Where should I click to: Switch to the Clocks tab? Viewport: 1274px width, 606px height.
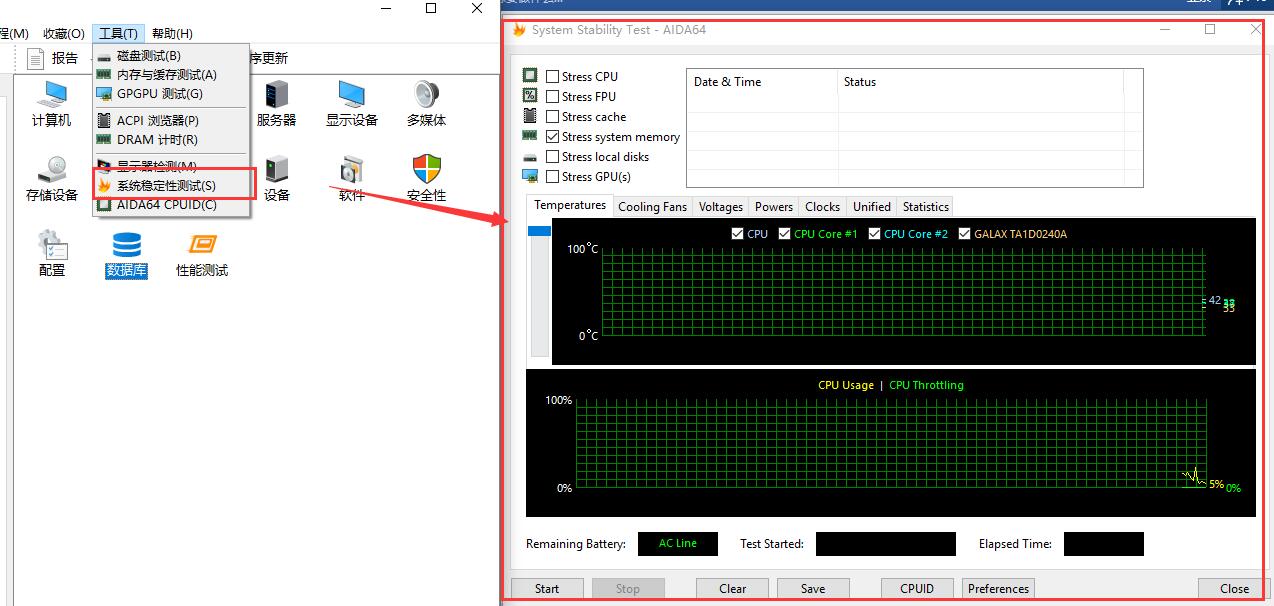tap(822, 207)
